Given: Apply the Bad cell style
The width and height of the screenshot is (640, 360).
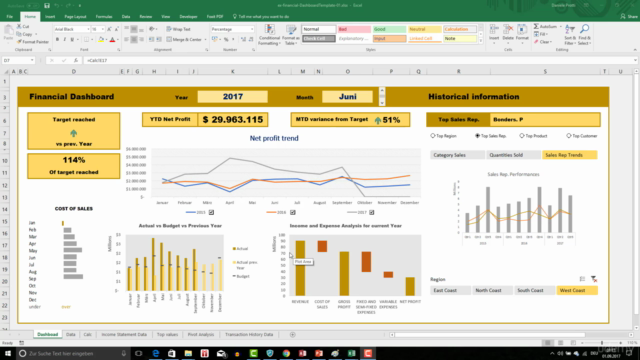Looking at the screenshot, I should click(x=353, y=29).
